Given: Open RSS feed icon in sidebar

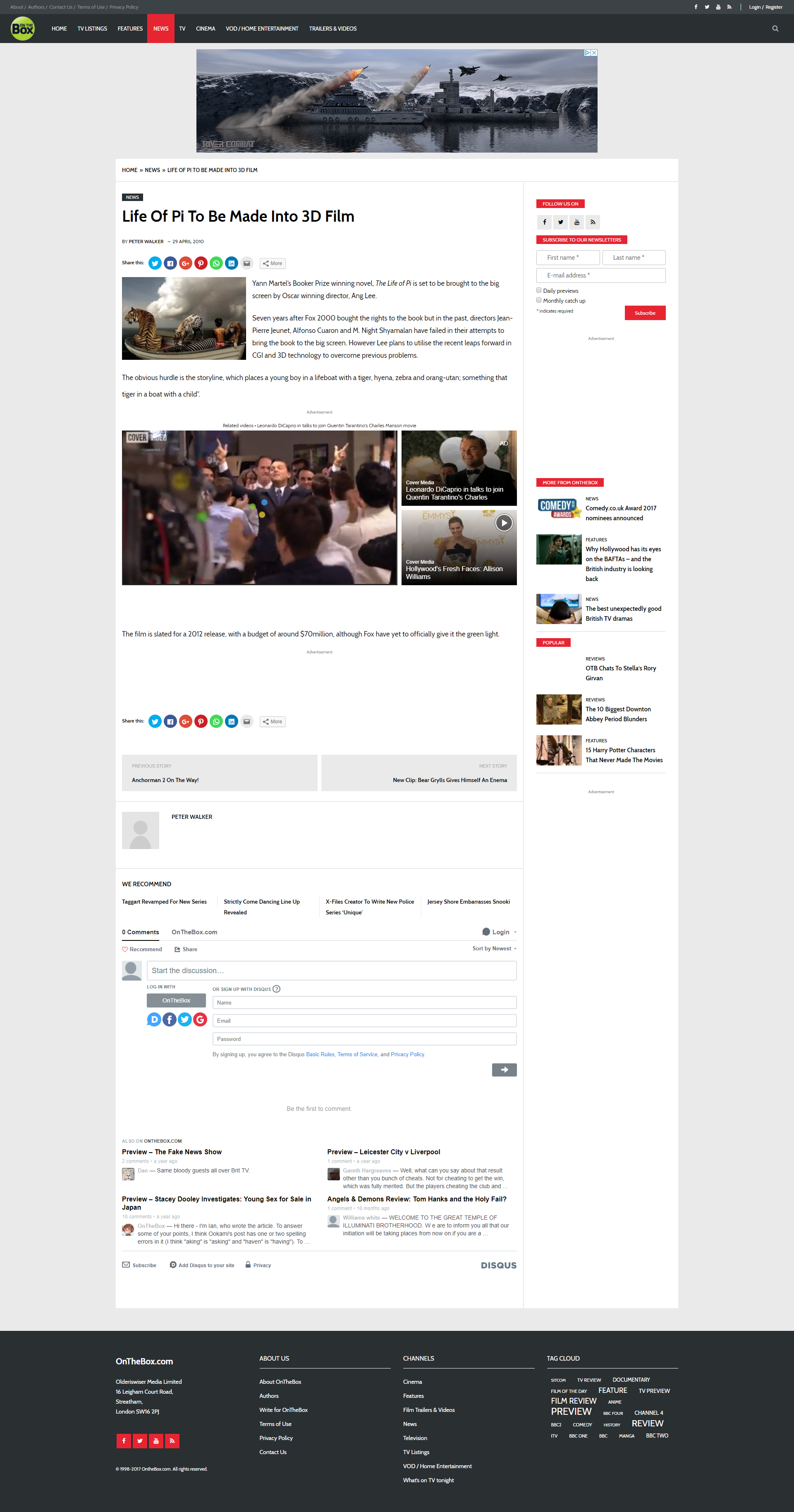Looking at the screenshot, I should click(x=593, y=222).
